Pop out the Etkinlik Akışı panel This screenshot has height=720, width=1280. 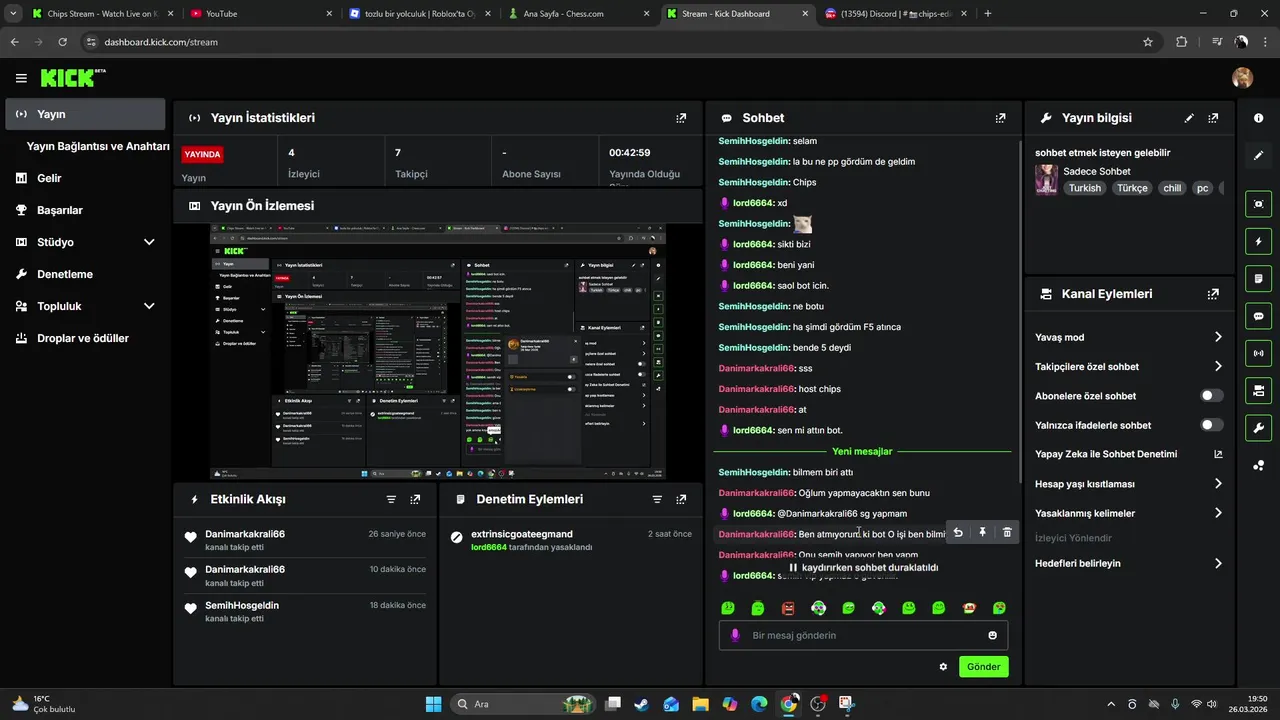[415, 499]
